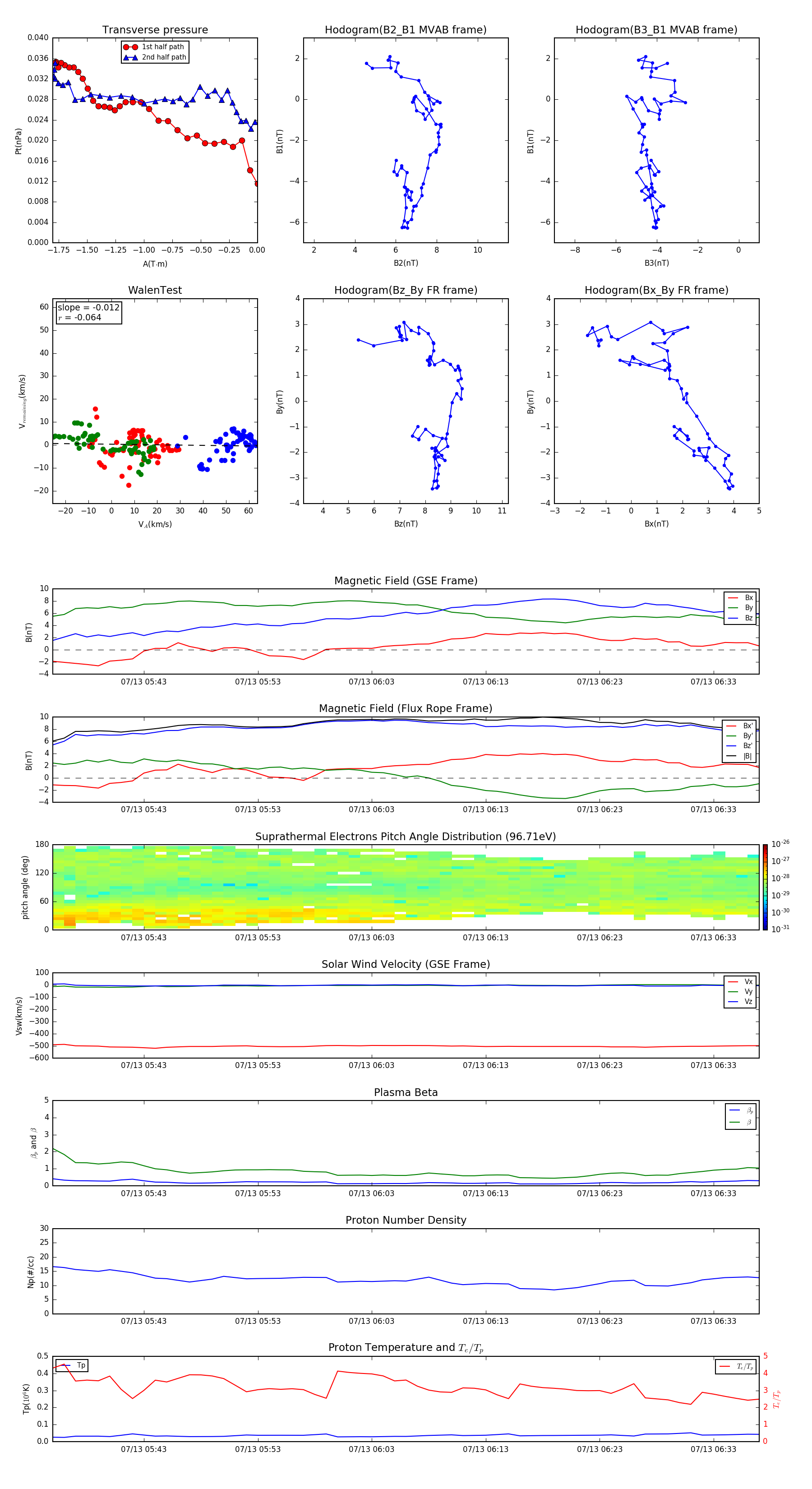
Task: Click the 'Vz' legend entry
Action: [740, 1002]
